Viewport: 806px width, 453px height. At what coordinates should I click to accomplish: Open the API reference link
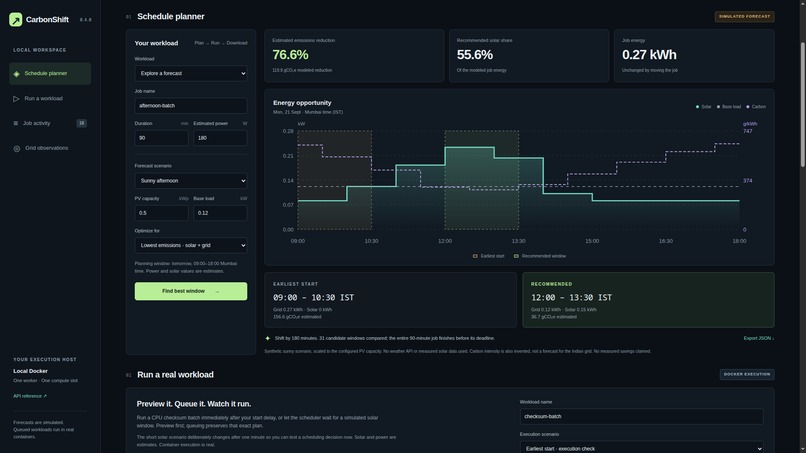pos(30,396)
